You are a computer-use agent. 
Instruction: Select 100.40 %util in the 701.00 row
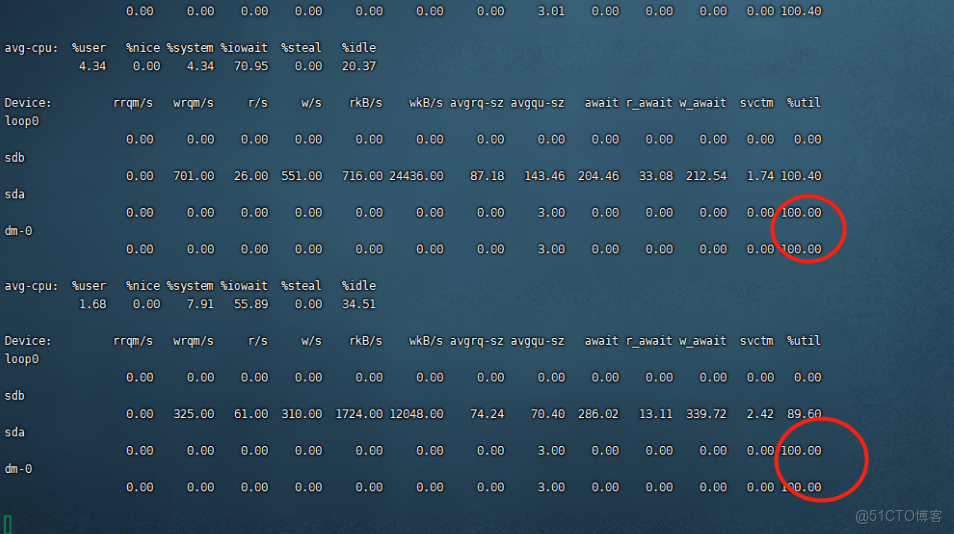click(x=801, y=176)
